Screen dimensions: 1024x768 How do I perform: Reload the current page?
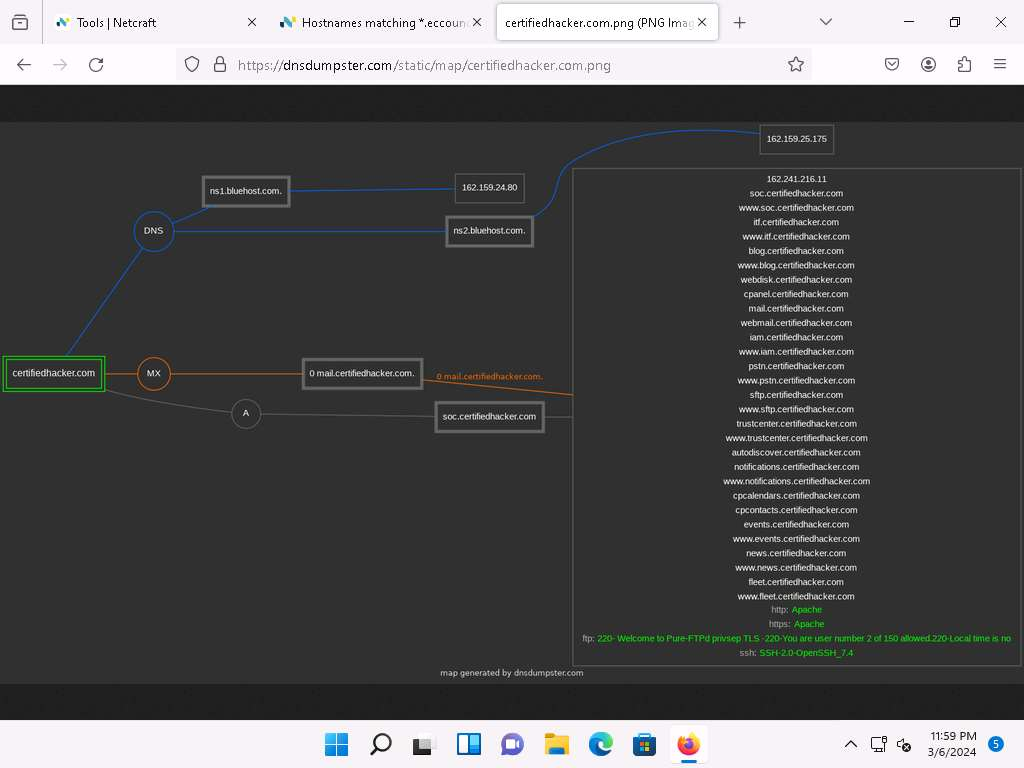coord(96,64)
